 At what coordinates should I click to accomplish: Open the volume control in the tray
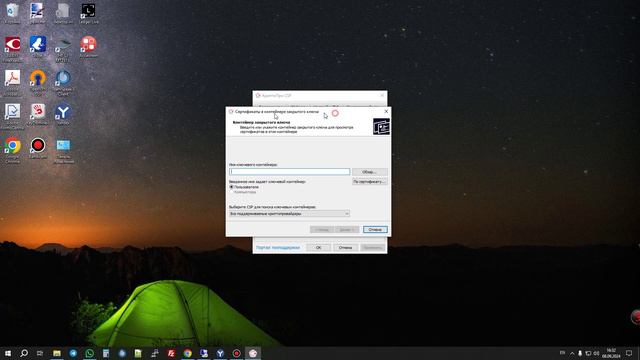[596, 353]
